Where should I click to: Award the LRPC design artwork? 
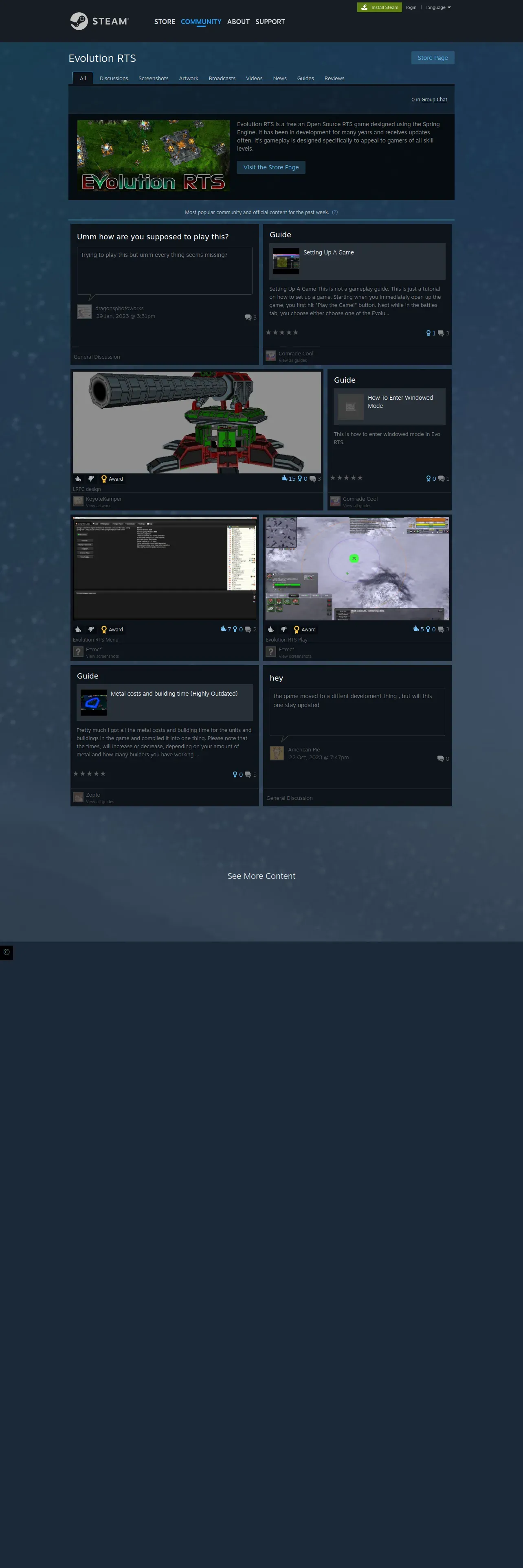click(112, 479)
